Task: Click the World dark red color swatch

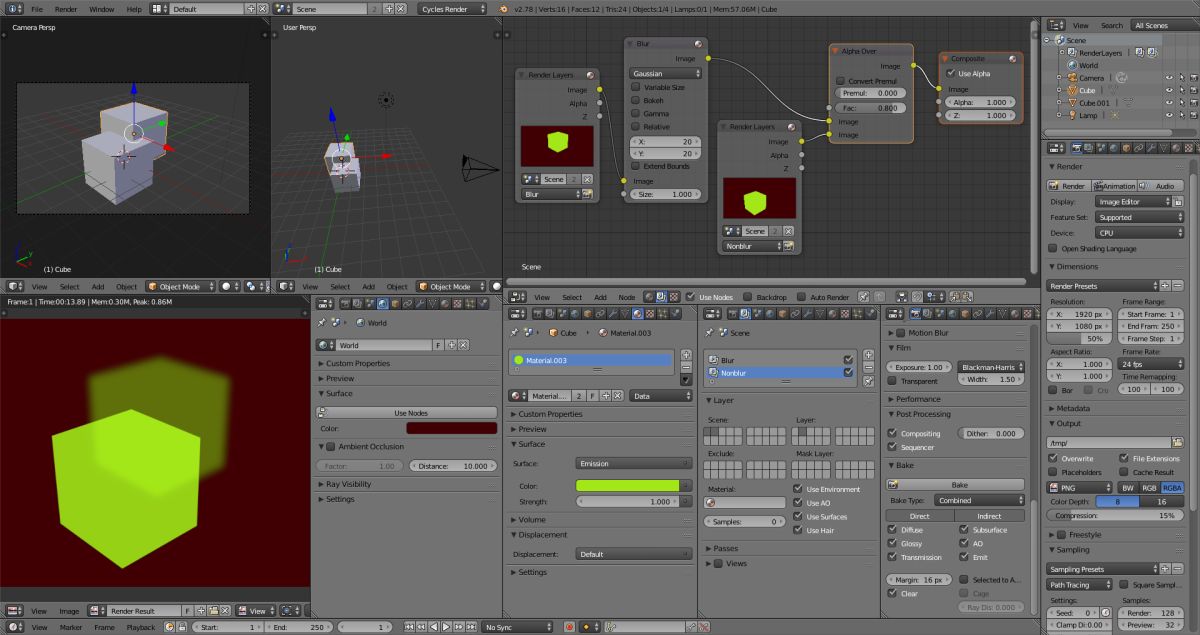Action: [x=451, y=428]
